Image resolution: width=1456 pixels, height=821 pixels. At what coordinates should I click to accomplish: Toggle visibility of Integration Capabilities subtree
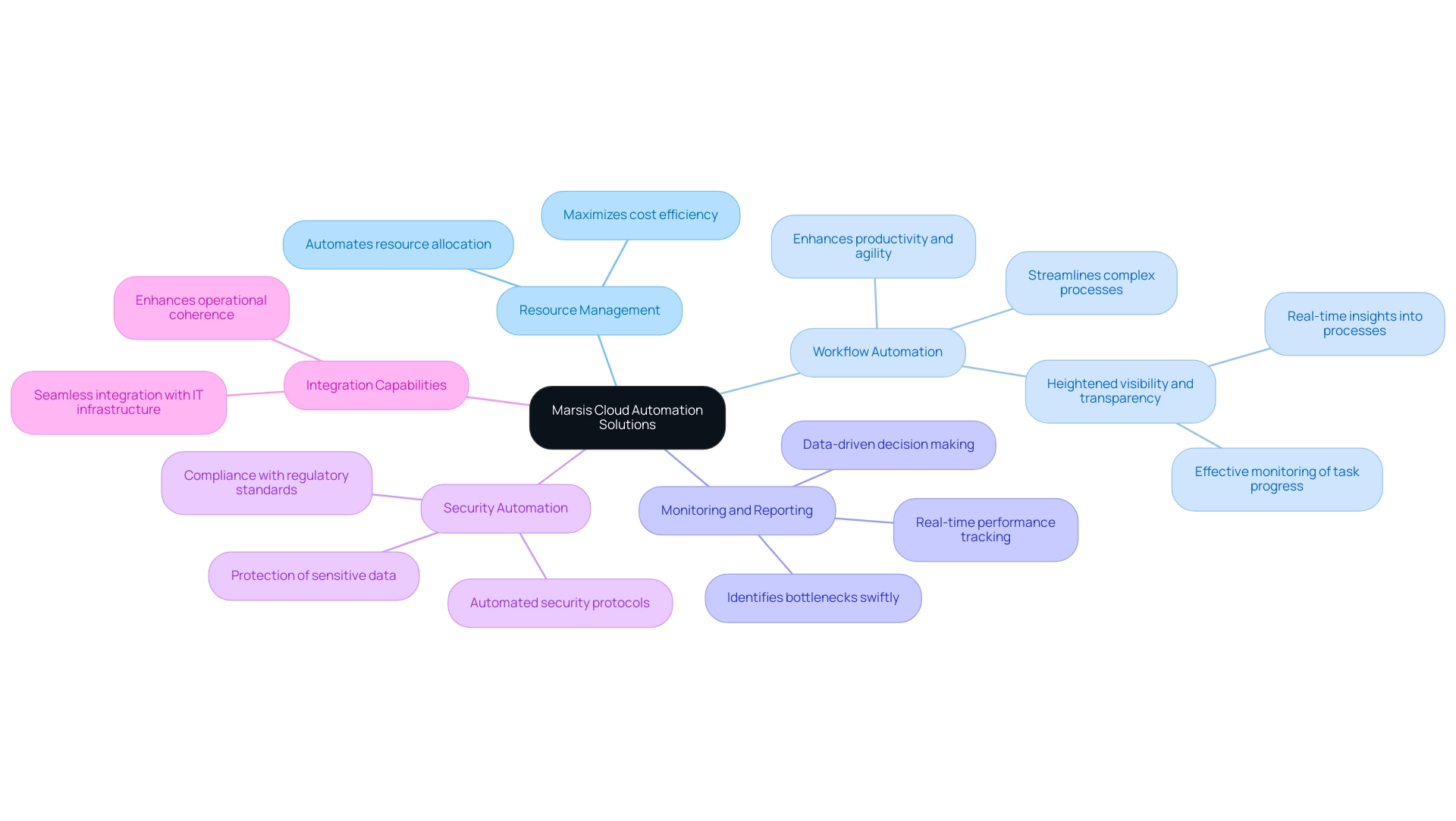pos(374,384)
